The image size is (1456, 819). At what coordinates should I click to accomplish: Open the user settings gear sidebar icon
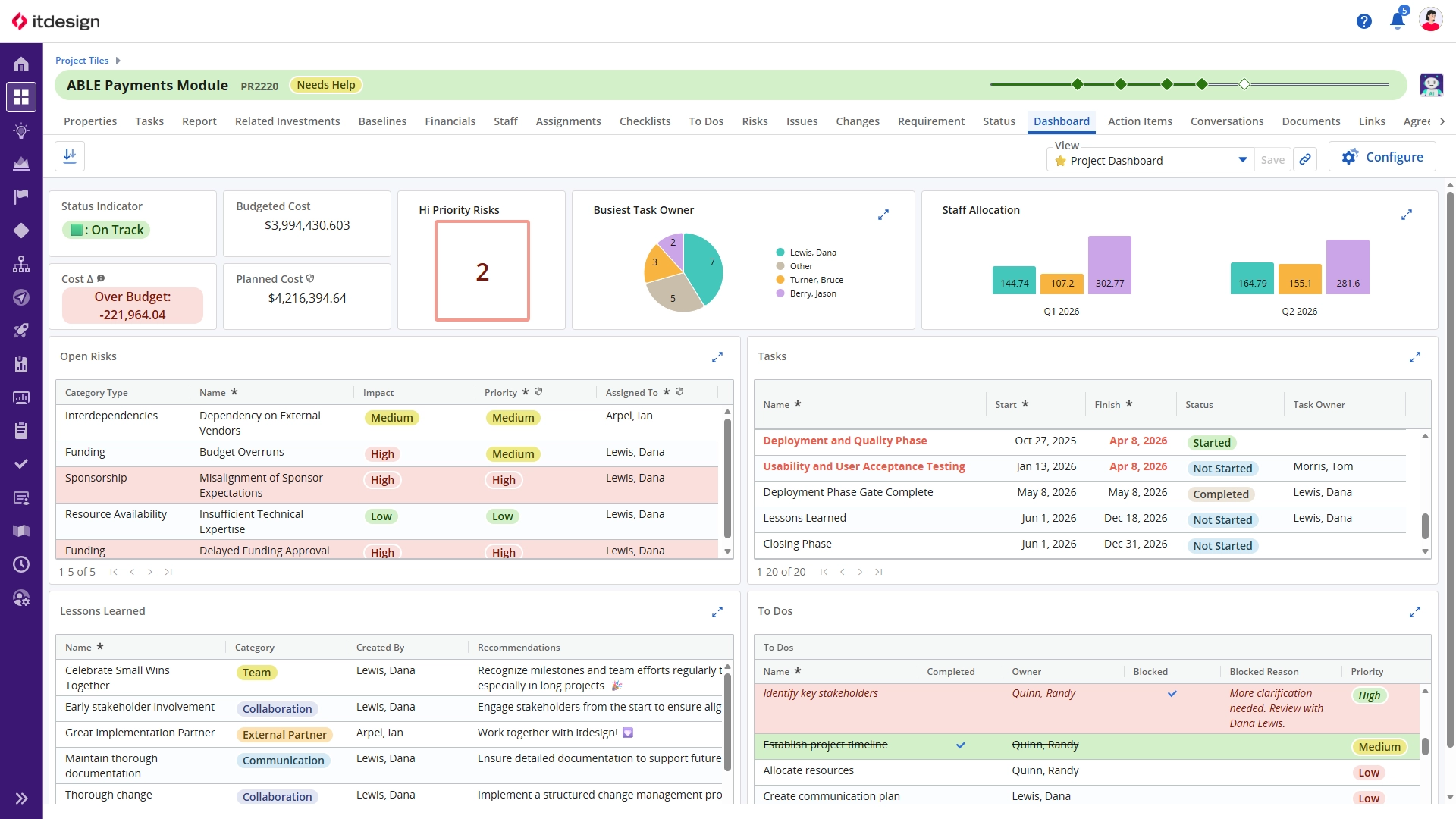[21, 598]
